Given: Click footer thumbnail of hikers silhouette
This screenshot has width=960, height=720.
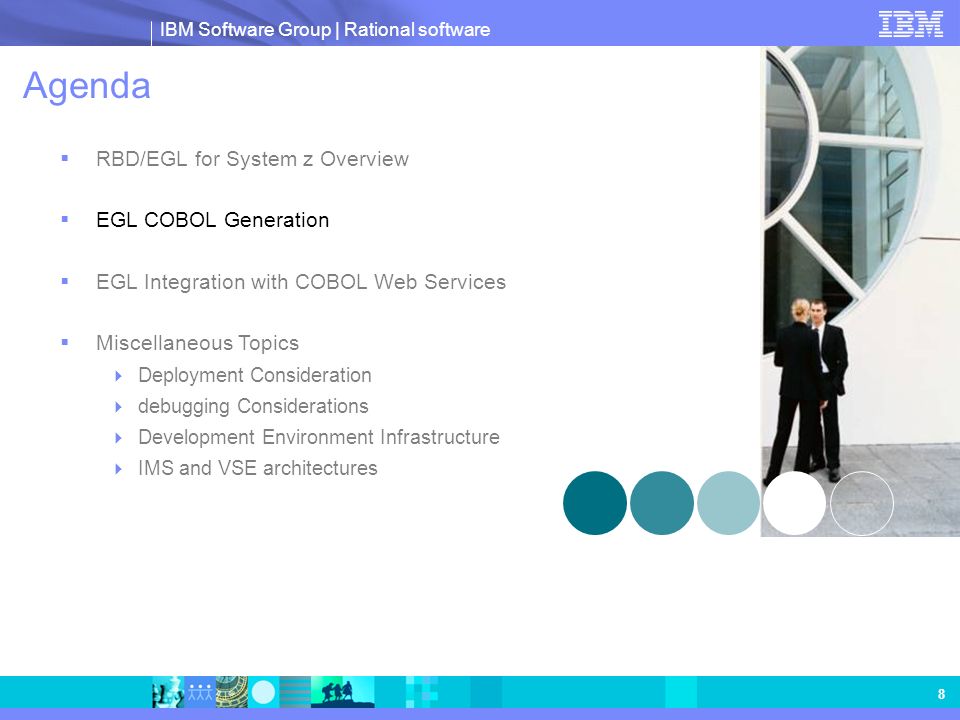Looking at the screenshot, I should (x=343, y=692).
